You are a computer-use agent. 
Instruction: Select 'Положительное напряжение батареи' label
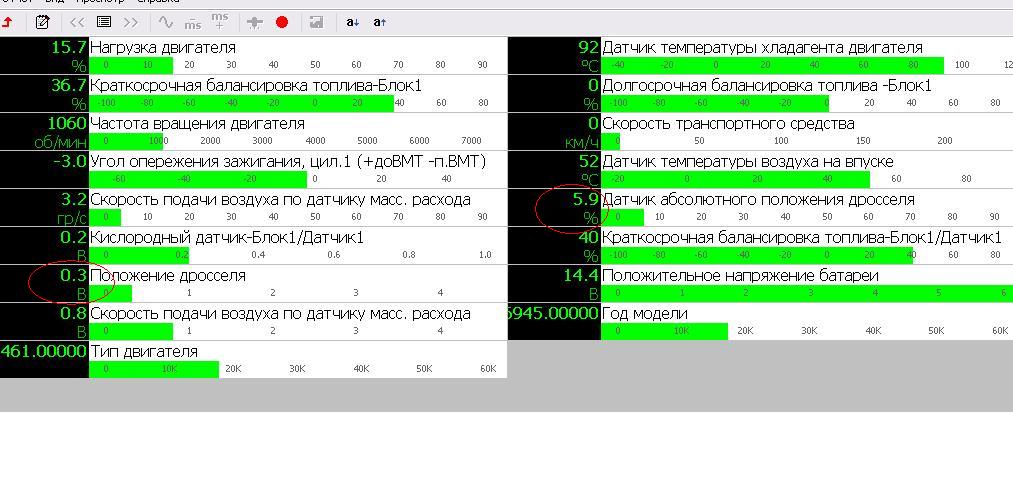coord(740,275)
